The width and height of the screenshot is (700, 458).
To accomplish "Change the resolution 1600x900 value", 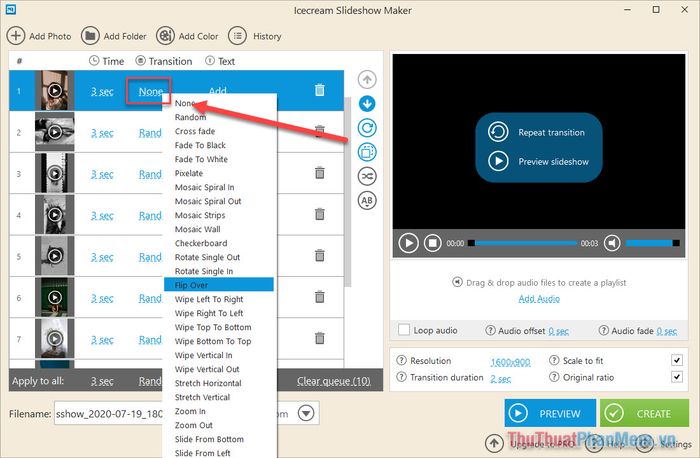I will [510, 362].
